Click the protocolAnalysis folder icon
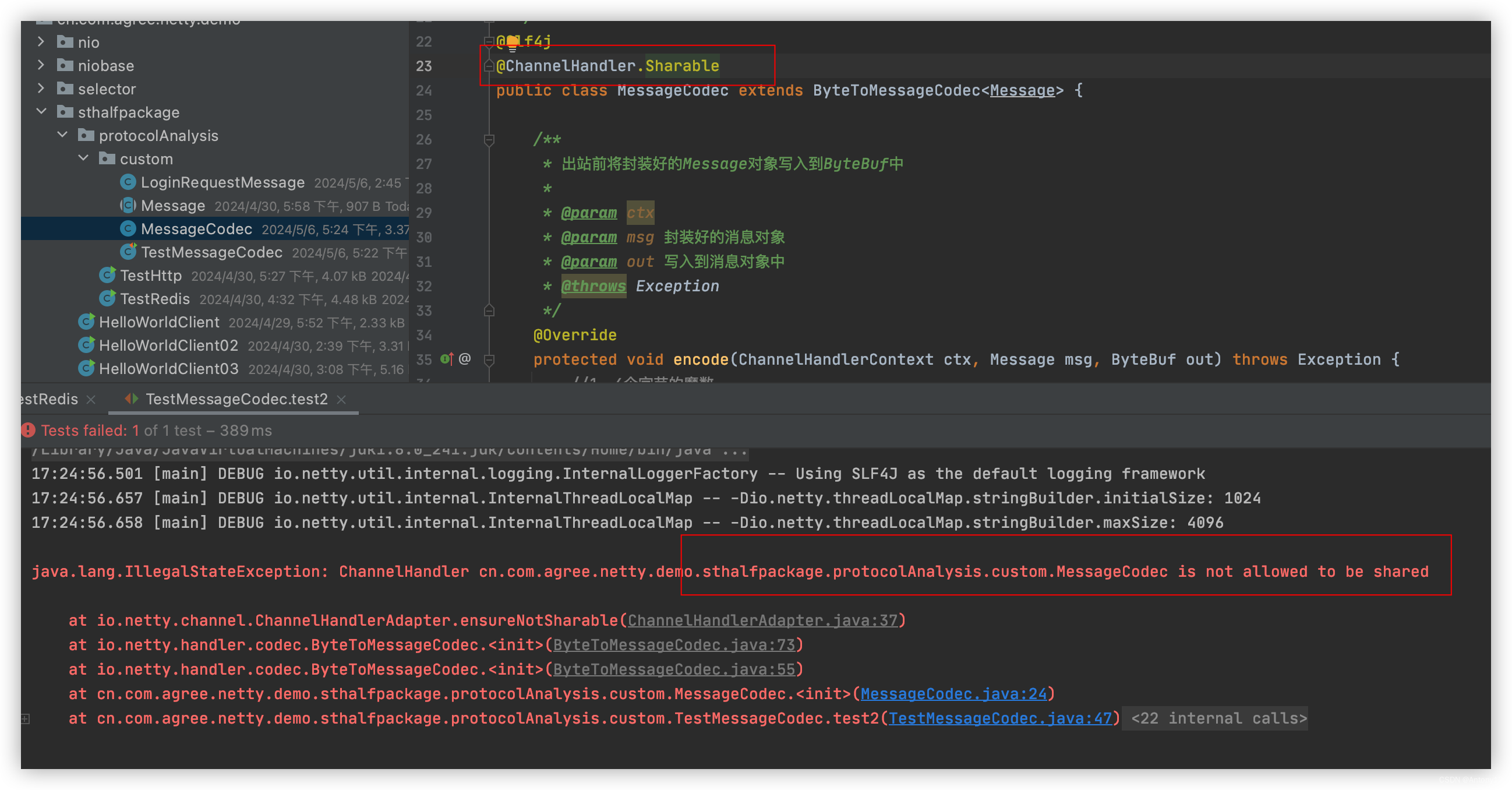Viewport: 1512px width, 790px height. [86, 135]
